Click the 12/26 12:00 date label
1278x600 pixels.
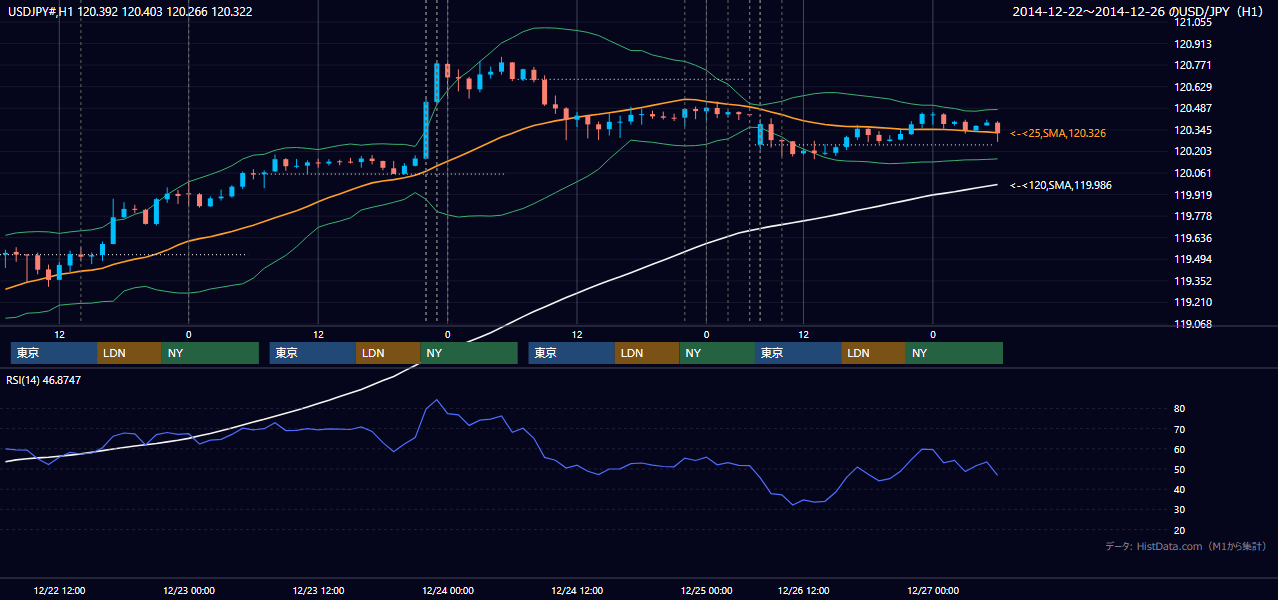pos(804,591)
